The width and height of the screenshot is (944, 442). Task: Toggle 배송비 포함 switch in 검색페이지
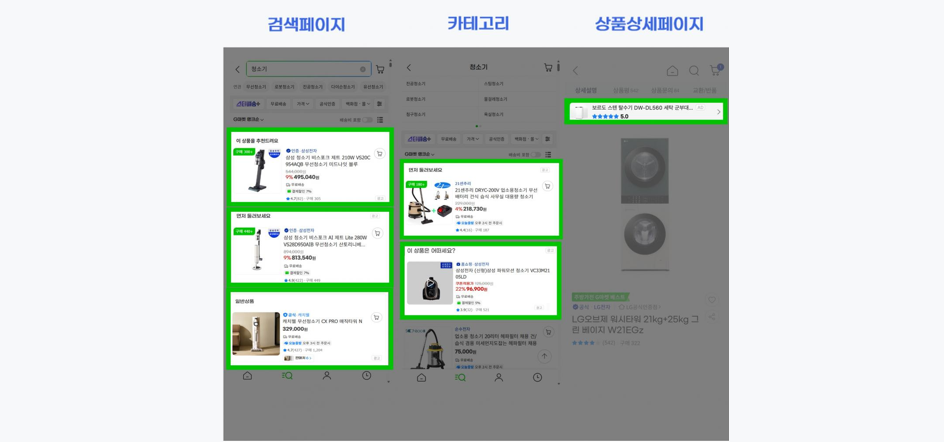(x=367, y=120)
